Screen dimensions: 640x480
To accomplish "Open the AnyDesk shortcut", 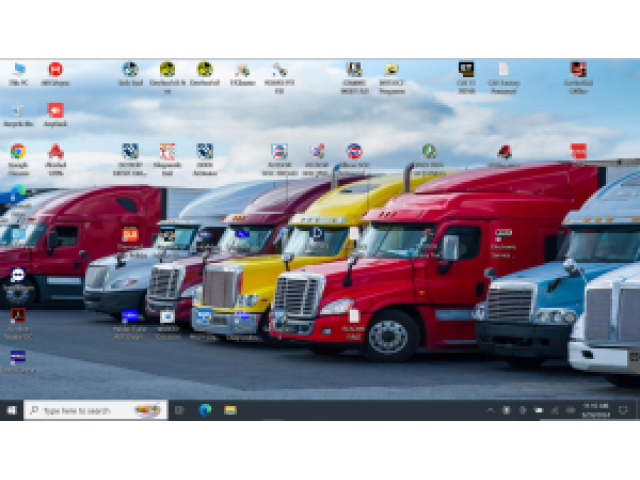I will pyautogui.click(x=56, y=111).
